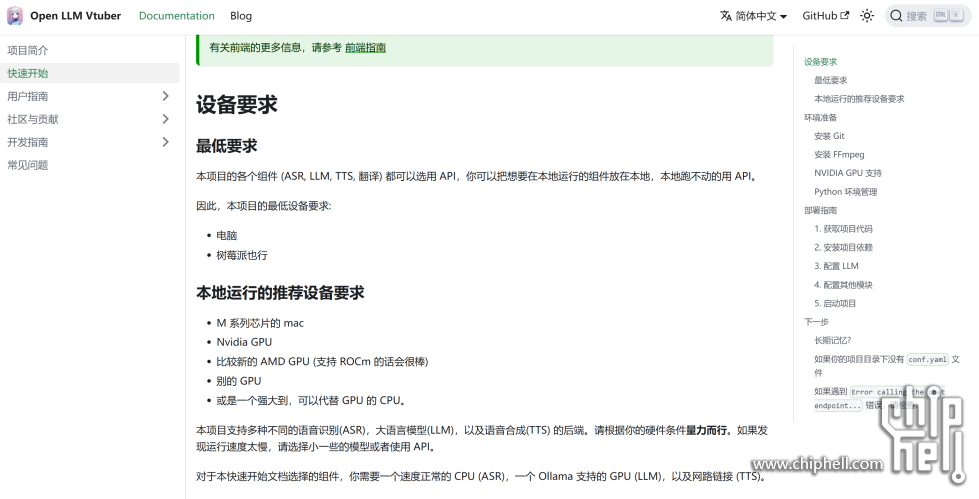Jump to 设备要求 in table of contents

tap(820, 62)
